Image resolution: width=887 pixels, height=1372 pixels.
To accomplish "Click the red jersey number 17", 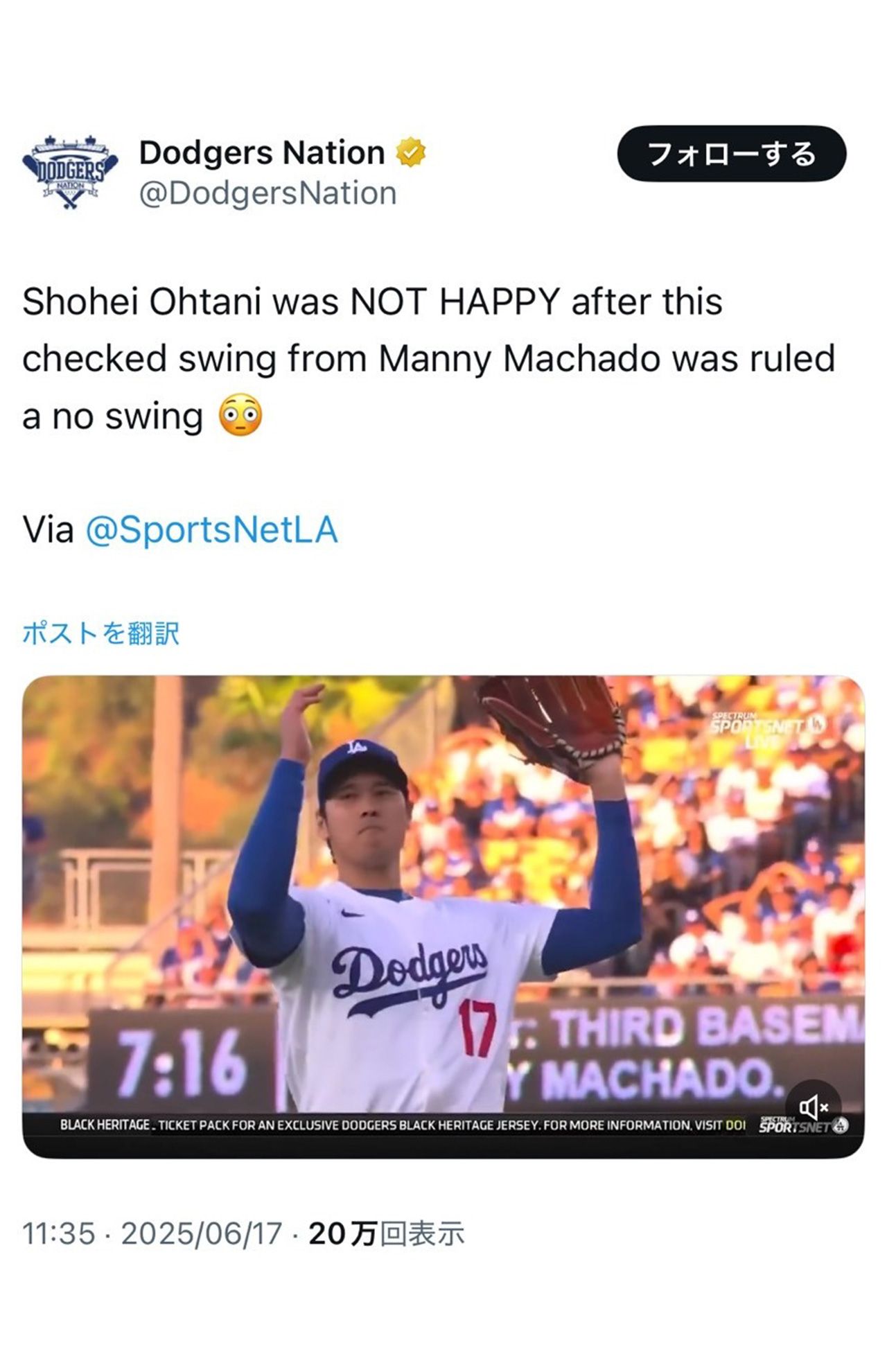I will click(x=477, y=1028).
